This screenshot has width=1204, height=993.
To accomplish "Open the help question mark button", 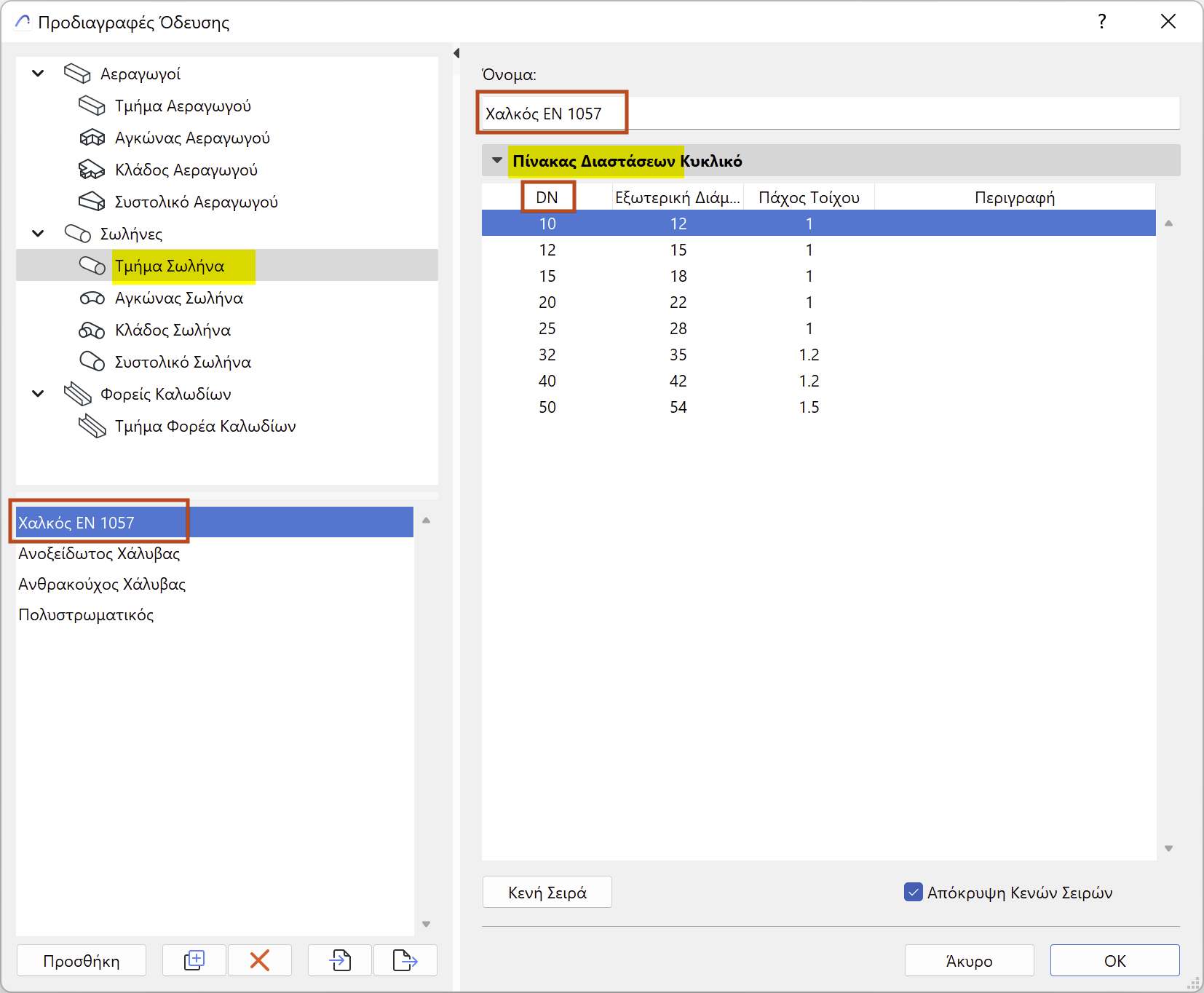I will (x=1102, y=22).
